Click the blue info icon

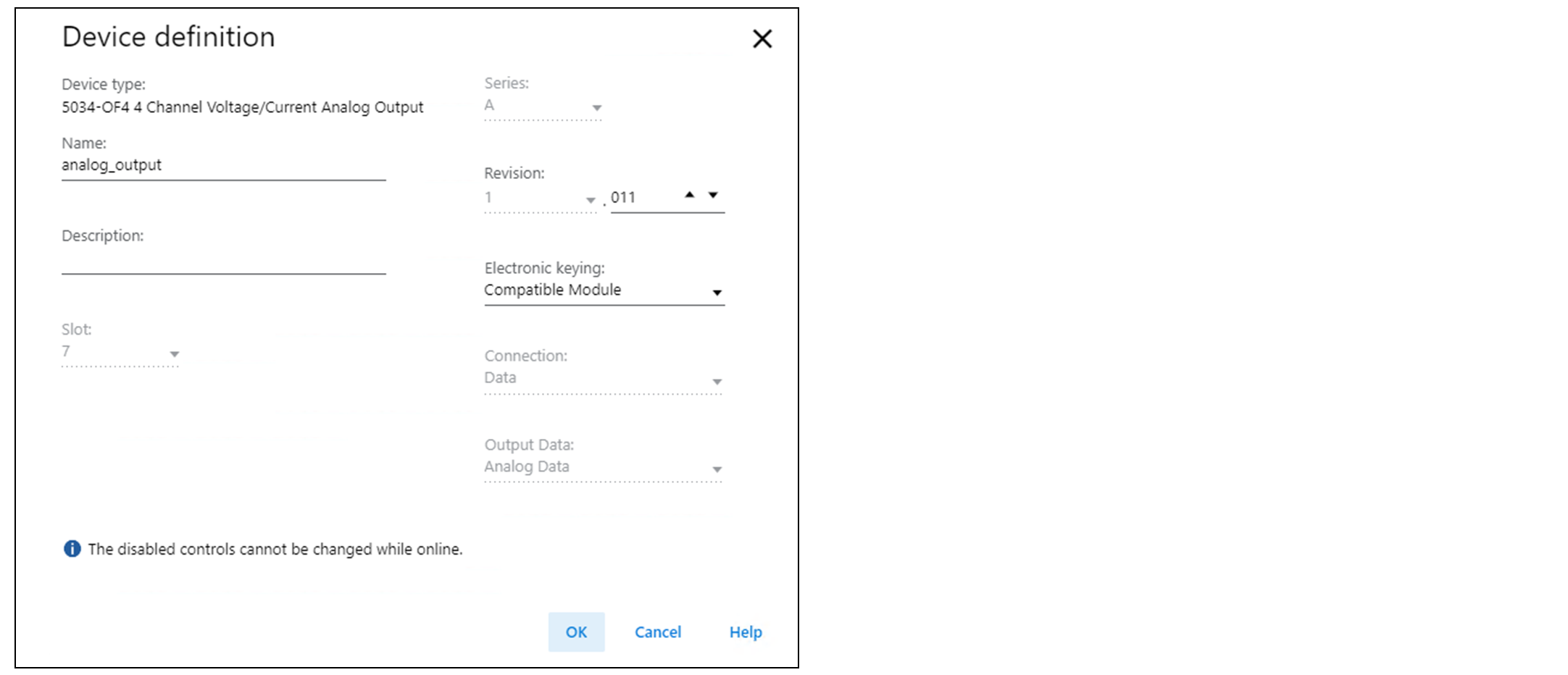click(x=72, y=549)
